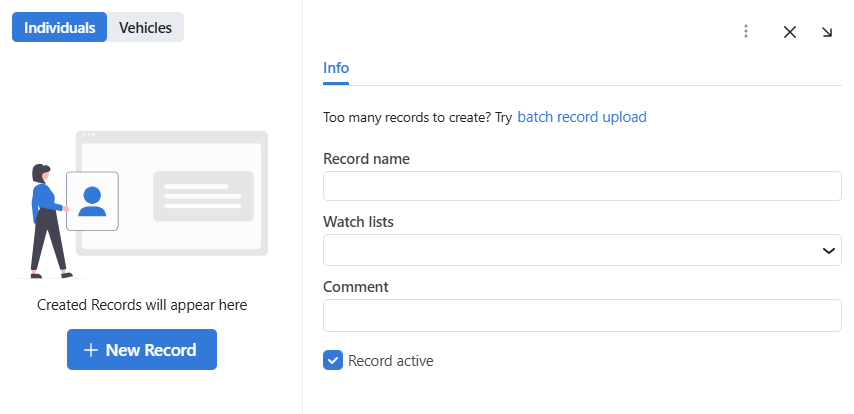Follow the batch record upload link

pos(581,117)
